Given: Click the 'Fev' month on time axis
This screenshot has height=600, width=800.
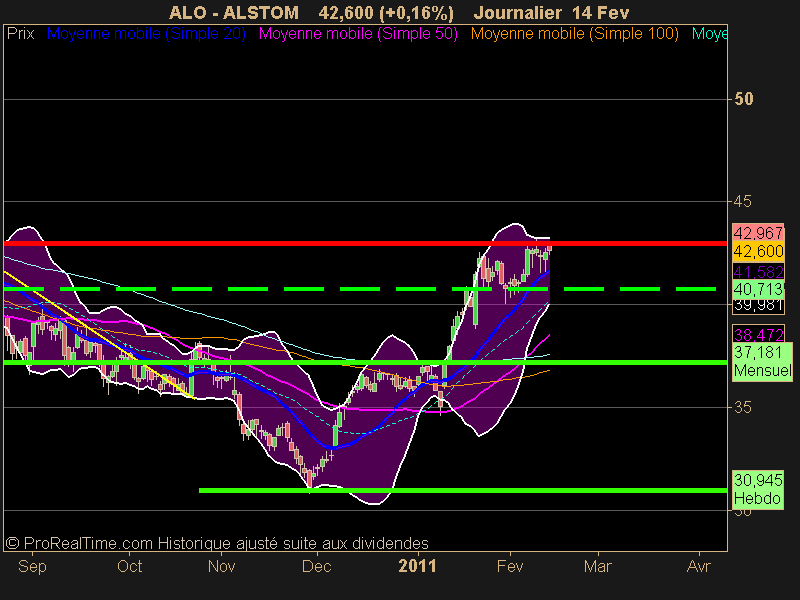Looking at the screenshot, I should pos(510,566).
